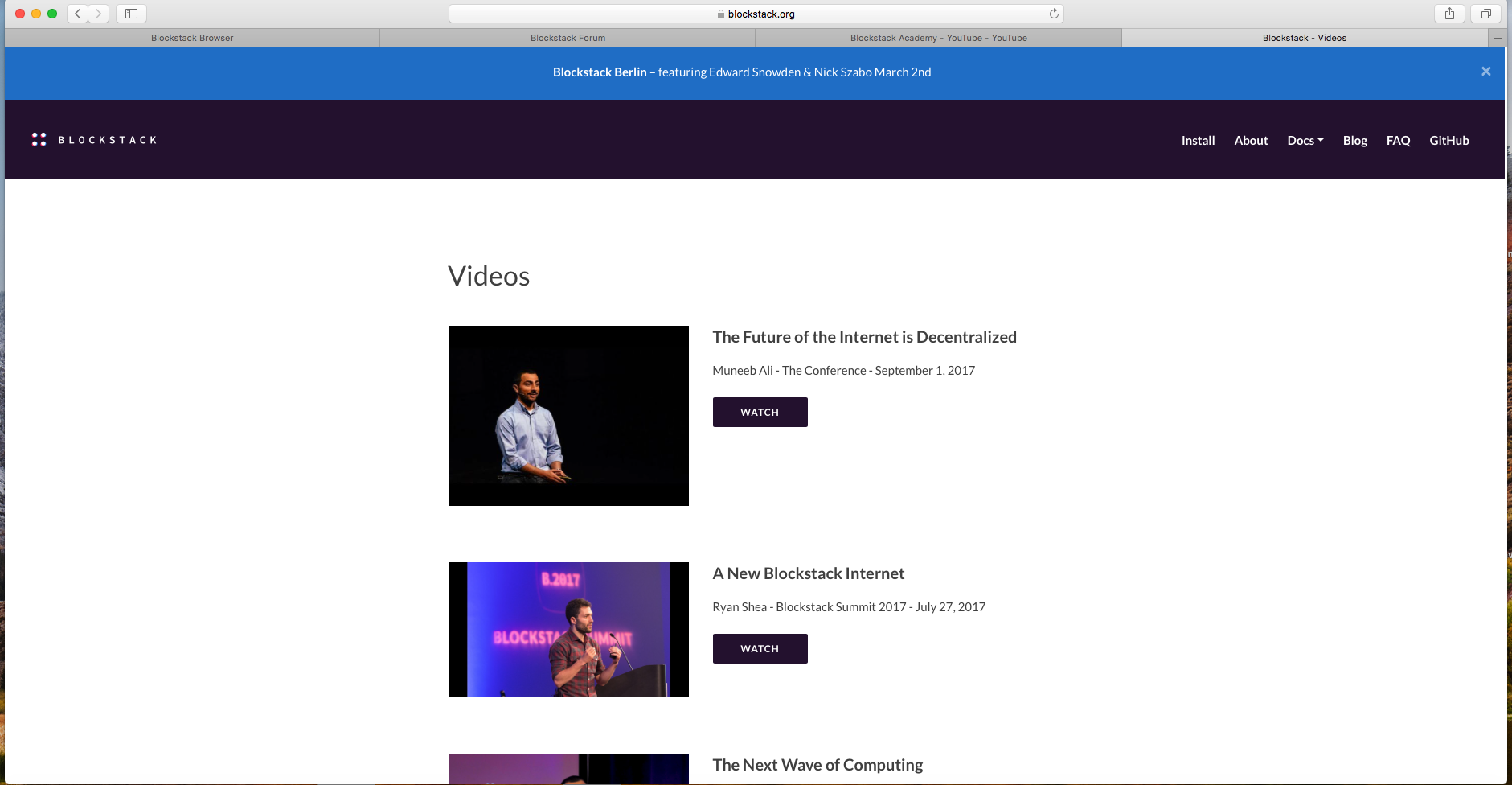Click 'A New Blockstack Internet' title
Image resolution: width=1512 pixels, height=785 pixels.
(808, 573)
